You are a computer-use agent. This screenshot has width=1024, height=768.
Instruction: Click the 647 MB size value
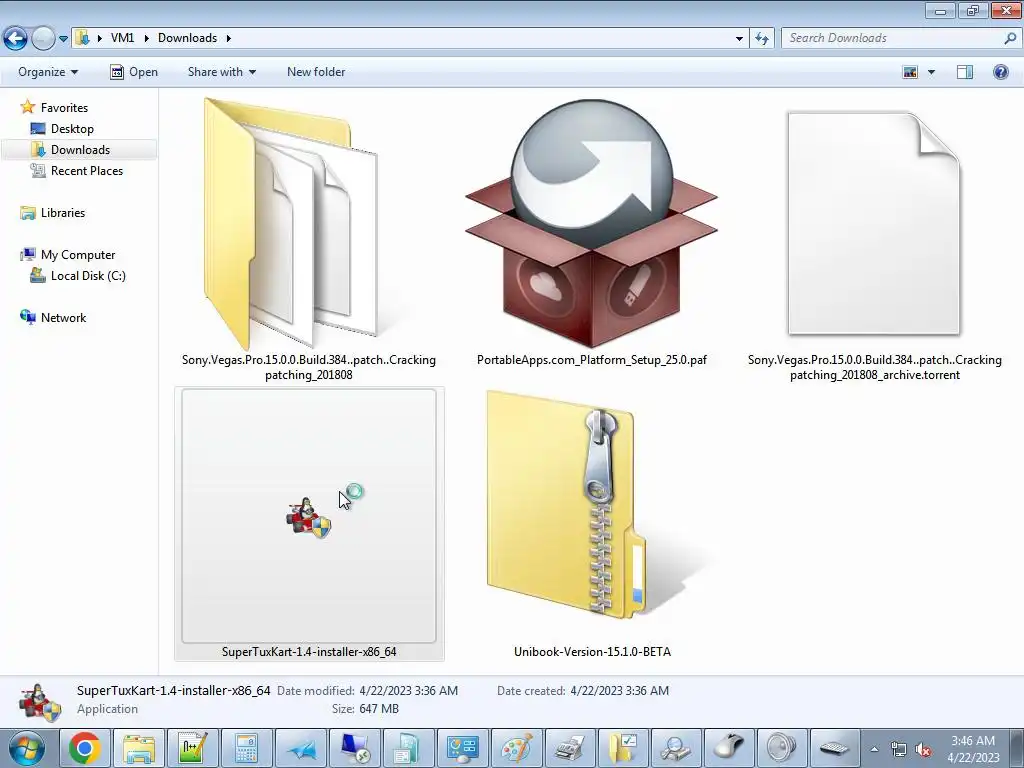point(379,709)
